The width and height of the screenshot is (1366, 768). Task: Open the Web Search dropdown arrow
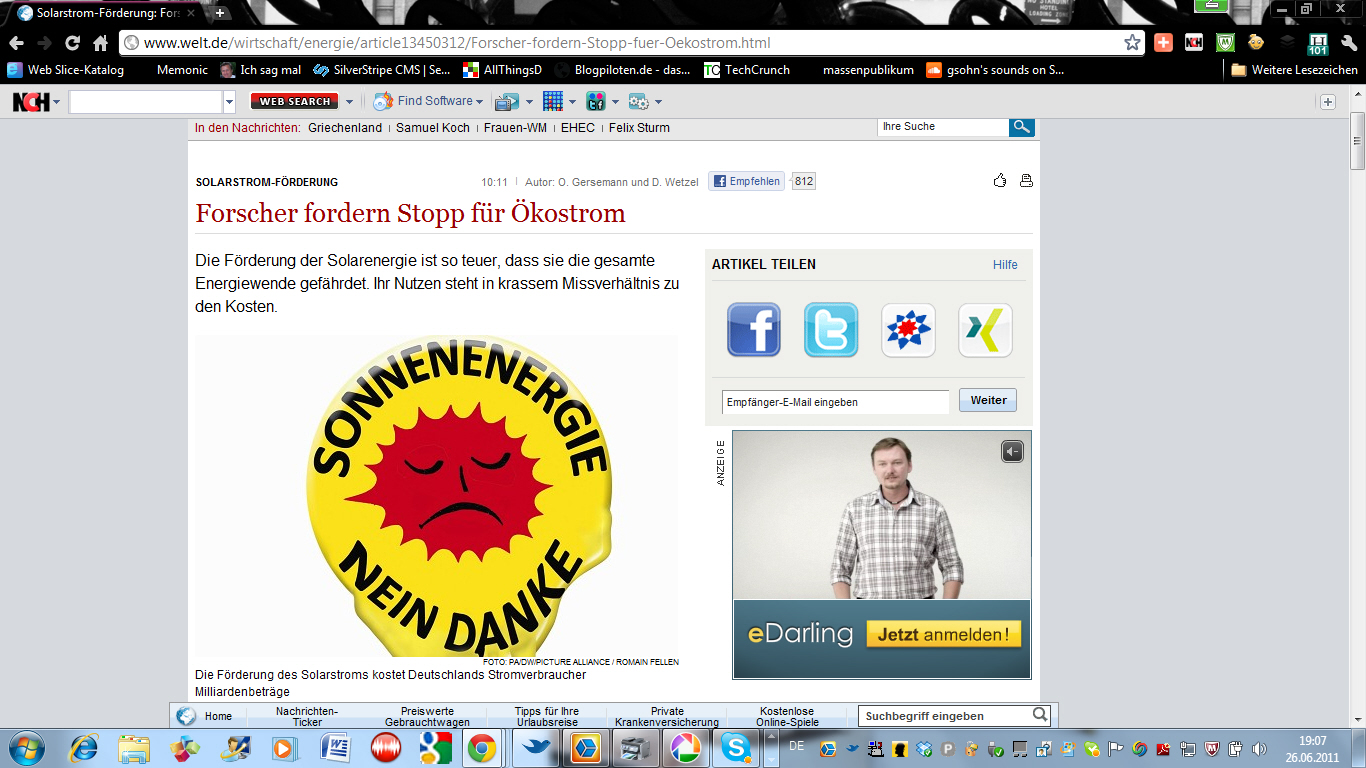349,102
